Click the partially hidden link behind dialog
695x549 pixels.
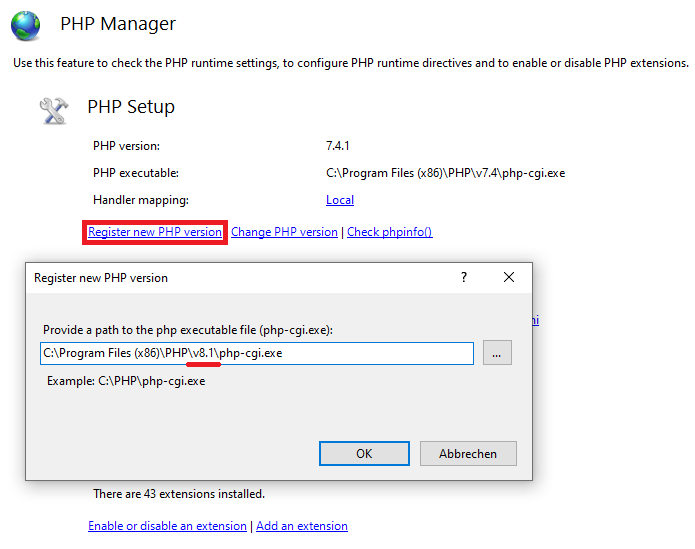coord(535,320)
